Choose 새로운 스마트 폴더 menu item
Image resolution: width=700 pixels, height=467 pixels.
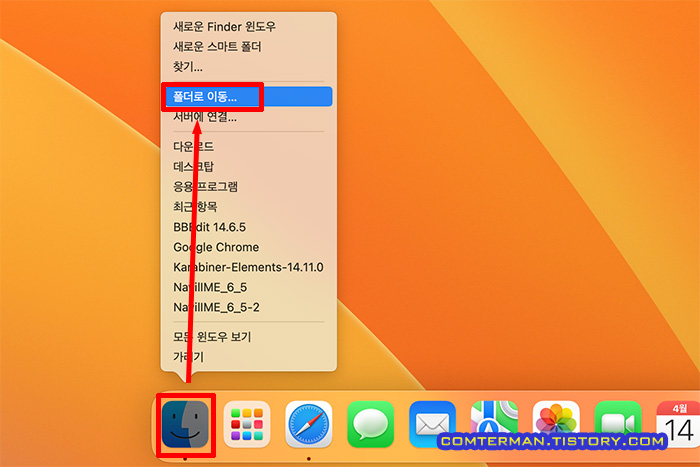point(249,47)
